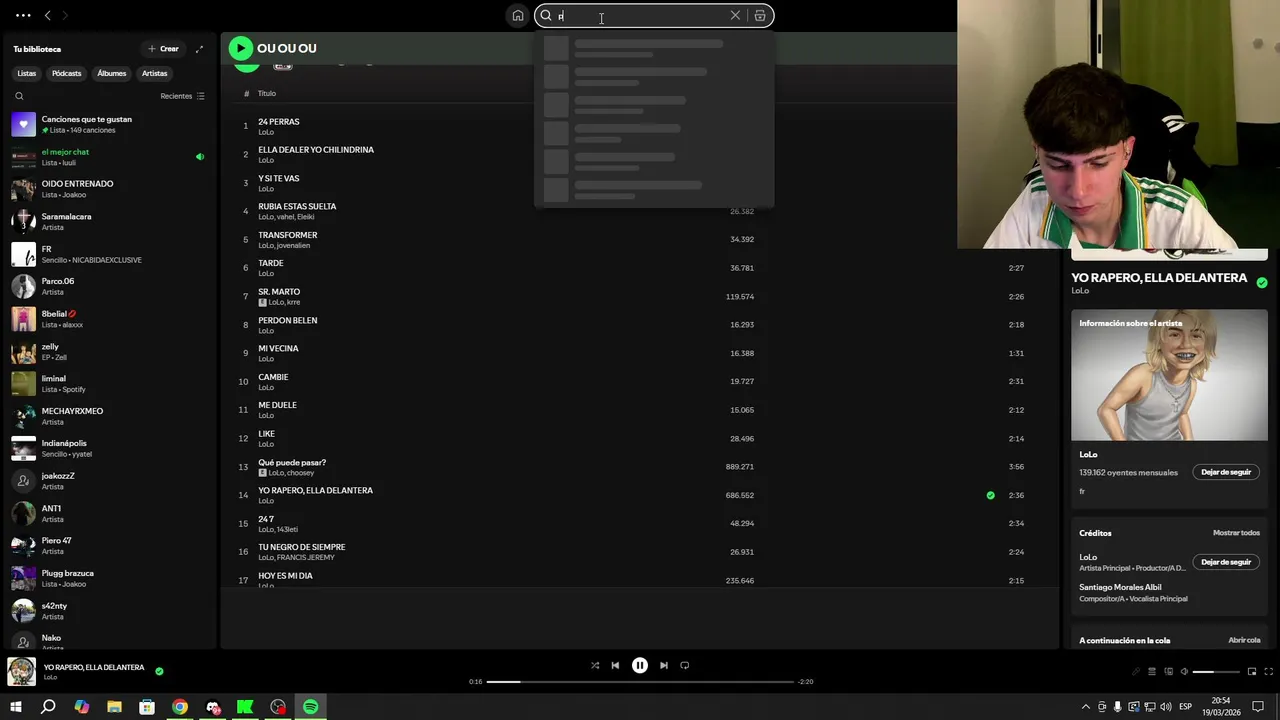Navigate back with the left arrow
Image resolution: width=1280 pixels, height=720 pixels.
47,16
